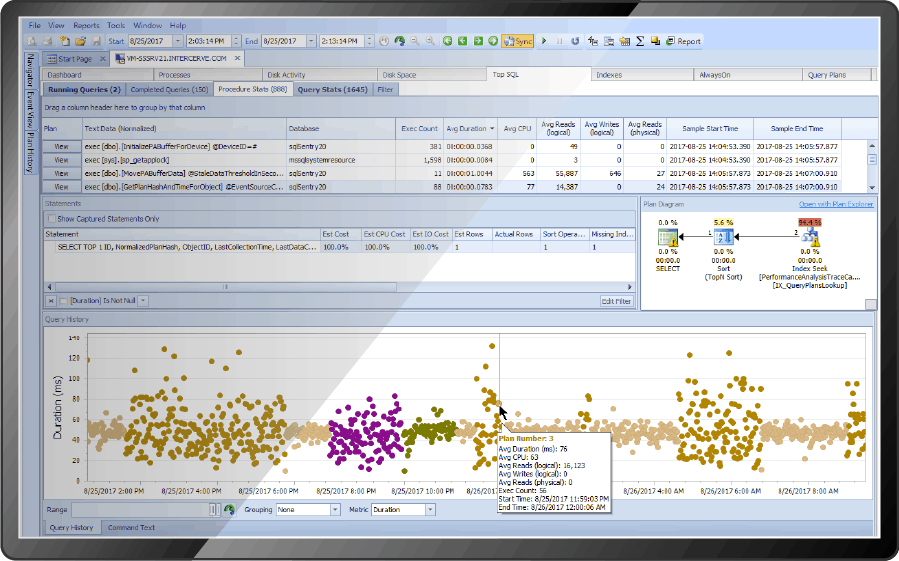Enable Show Captured Statements Only checkbox
Viewport: 899px width, 561px height.
52,218
